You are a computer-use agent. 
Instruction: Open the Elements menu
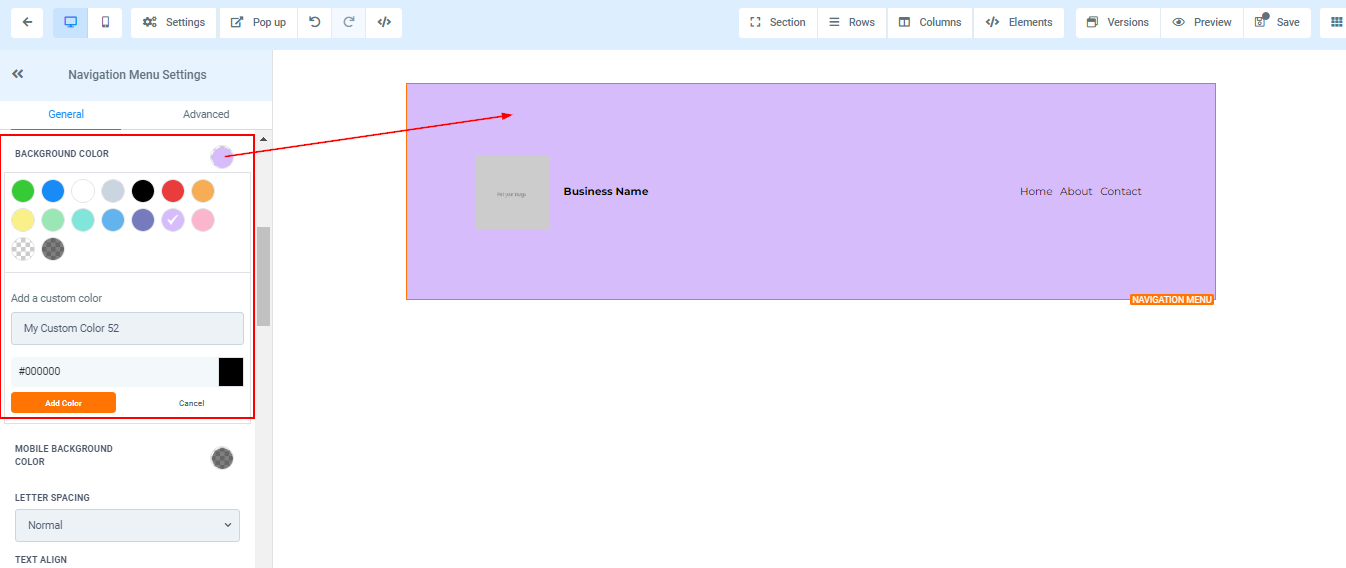tap(1019, 22)
